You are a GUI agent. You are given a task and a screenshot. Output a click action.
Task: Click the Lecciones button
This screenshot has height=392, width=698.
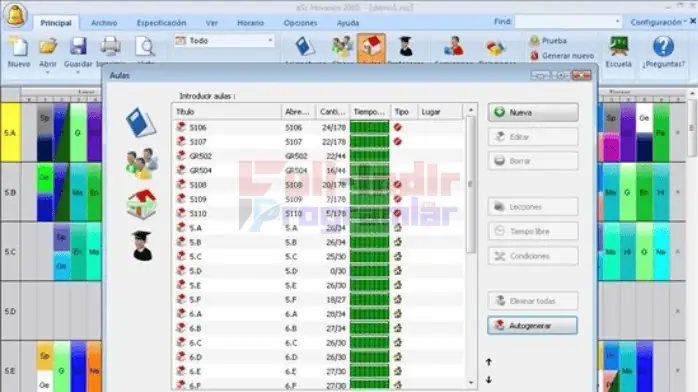(x=533, y=207)
